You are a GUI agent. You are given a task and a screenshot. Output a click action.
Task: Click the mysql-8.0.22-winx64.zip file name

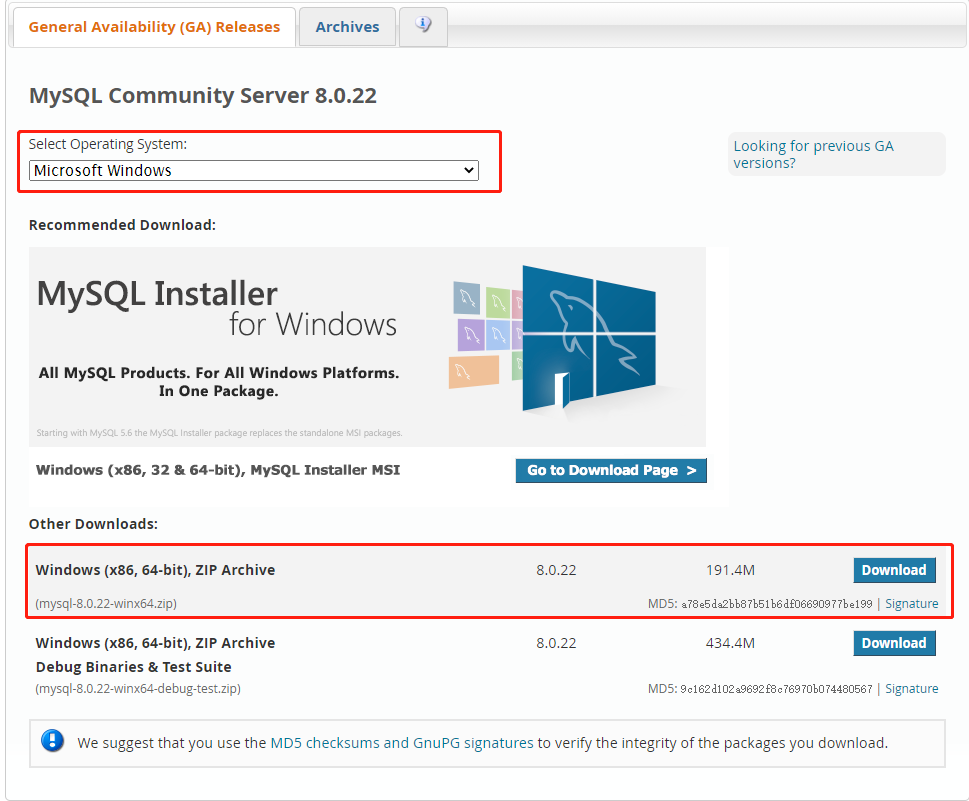106,604
